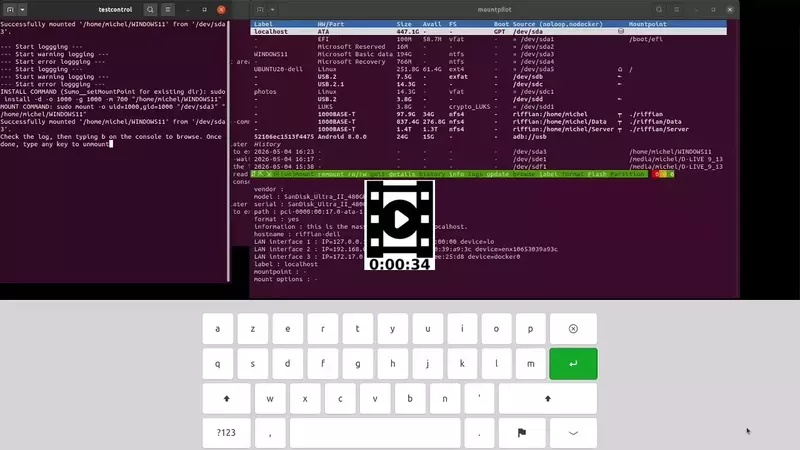Tap the space bar key
800x450 pixels.
(x=375, y=433)
